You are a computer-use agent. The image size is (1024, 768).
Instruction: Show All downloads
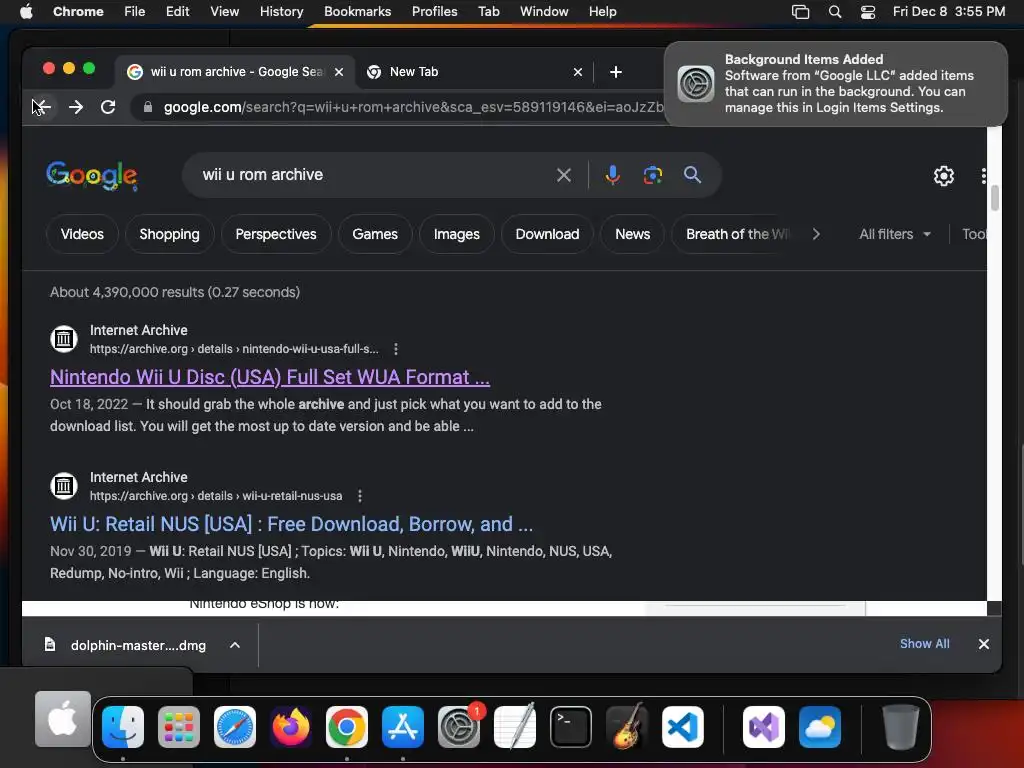(925, 644)
